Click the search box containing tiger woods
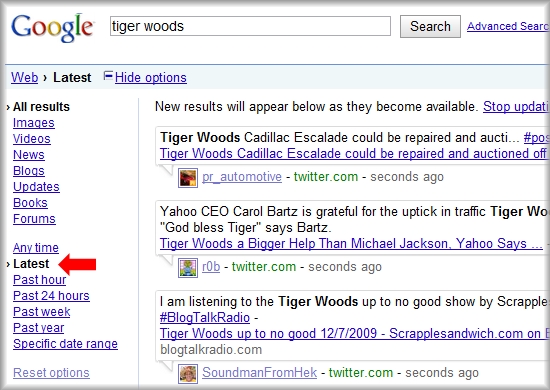550x390 pixels. [250, 26]
